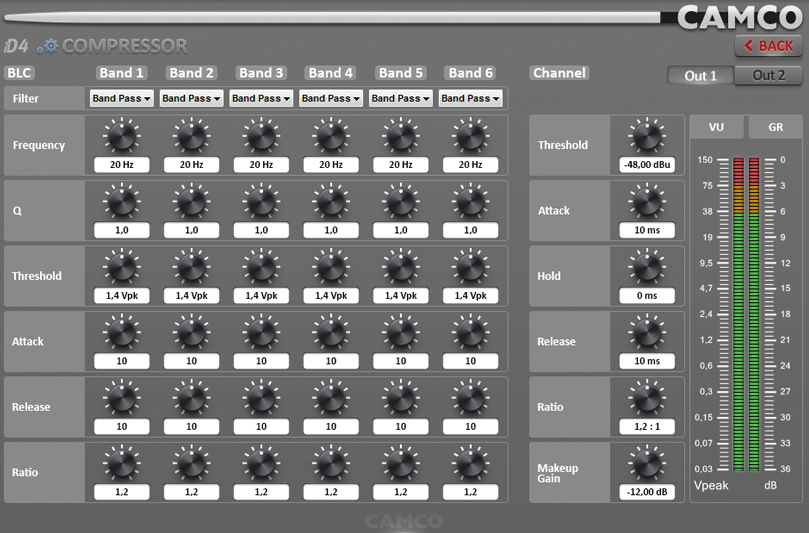Viewport: 809px width, 533px height.
Task: Click the Channel Threshold -48,00 dBu field
Action: [x=647, y=165]
